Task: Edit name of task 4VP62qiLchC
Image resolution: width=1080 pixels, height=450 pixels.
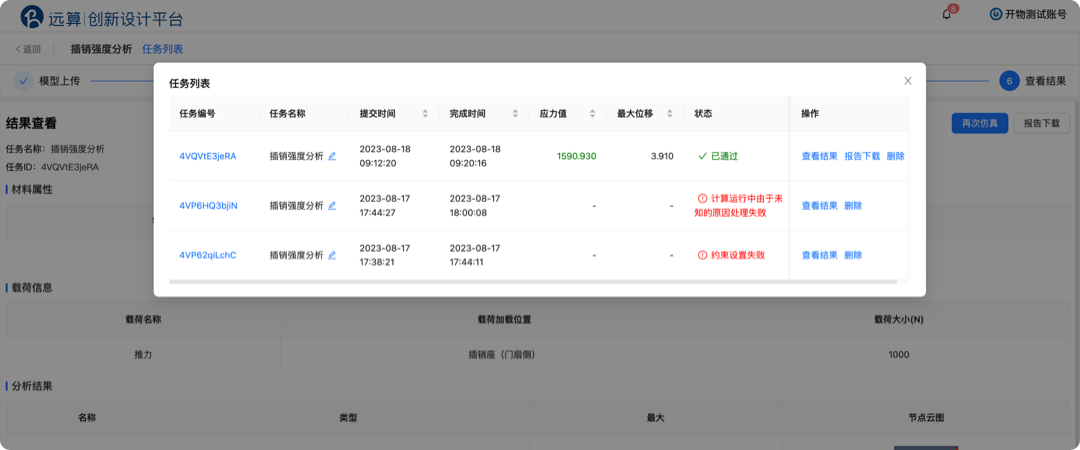Action: coord(332,255)
